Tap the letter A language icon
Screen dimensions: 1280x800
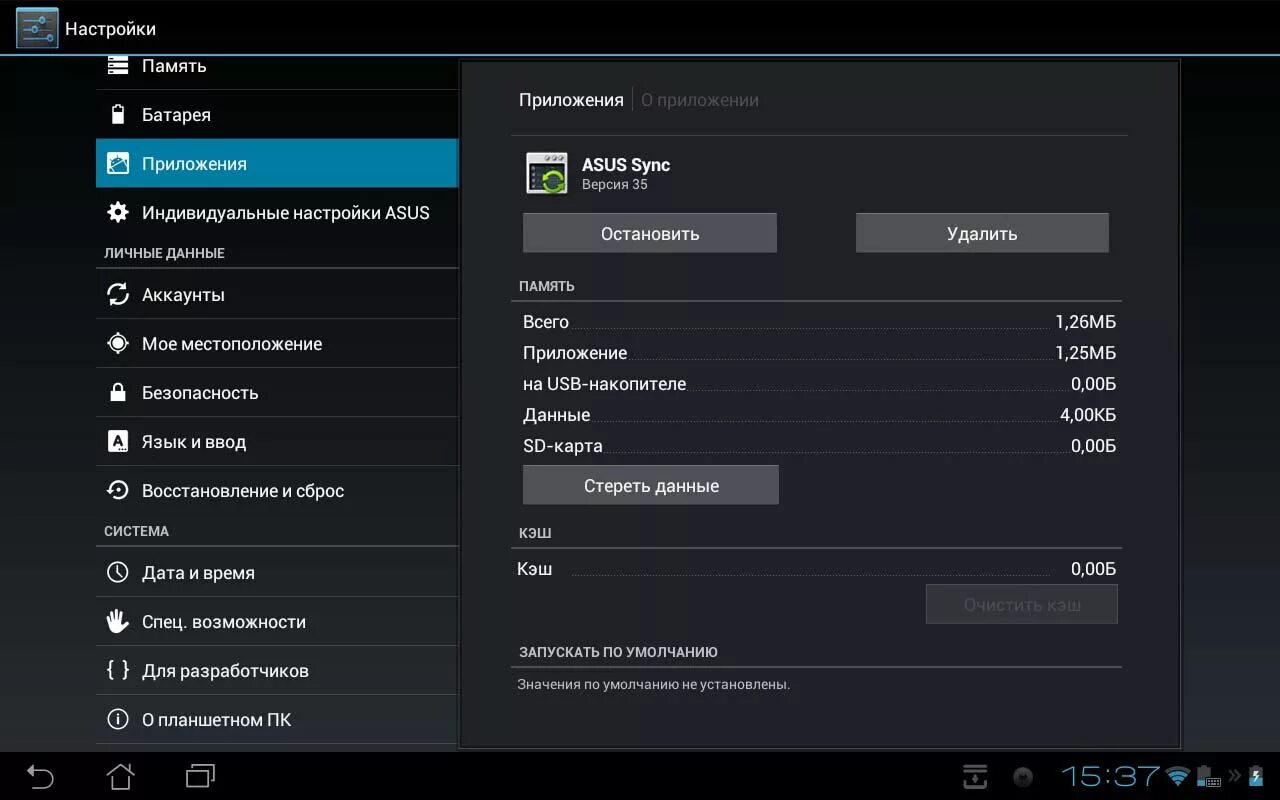pyautogui.click(x=118, y=442)
